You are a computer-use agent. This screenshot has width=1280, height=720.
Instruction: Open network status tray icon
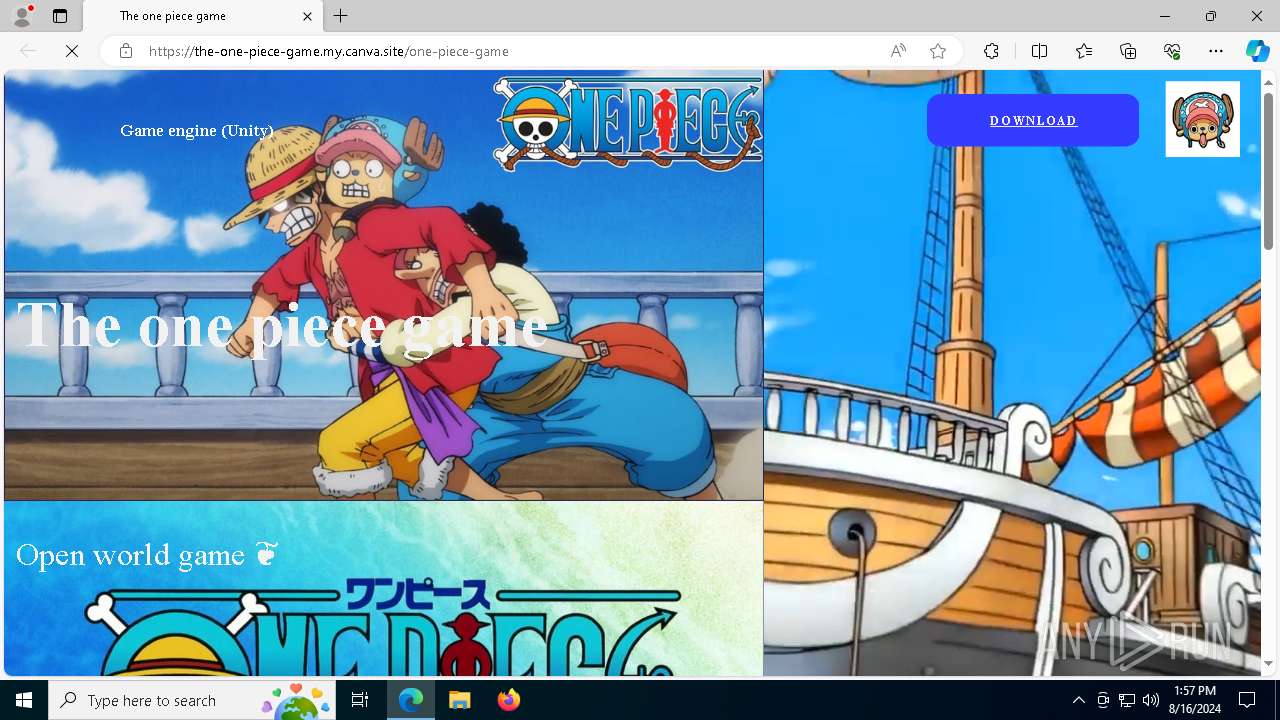tap(1127, 700)
